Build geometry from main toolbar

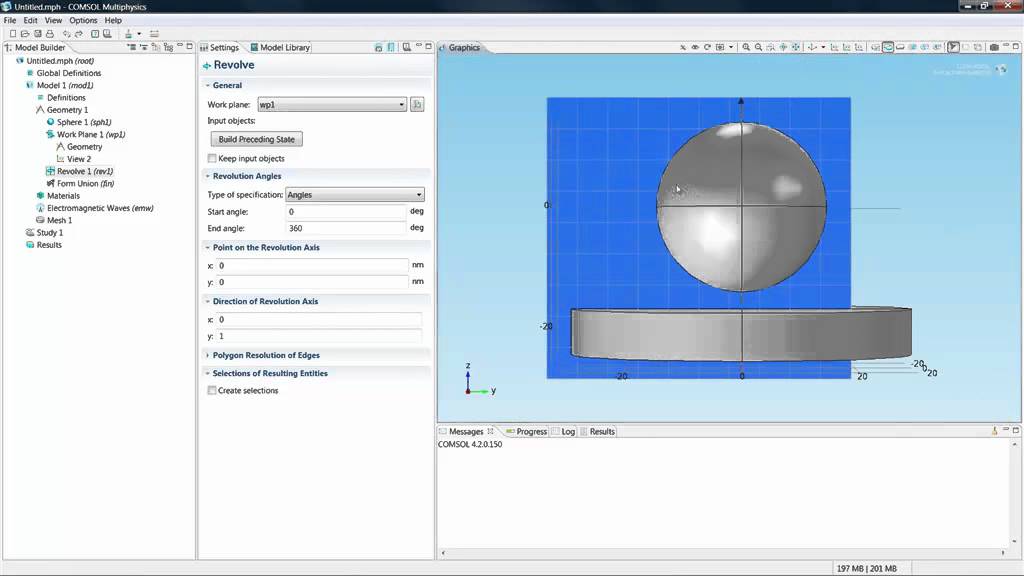coord(128,33)
